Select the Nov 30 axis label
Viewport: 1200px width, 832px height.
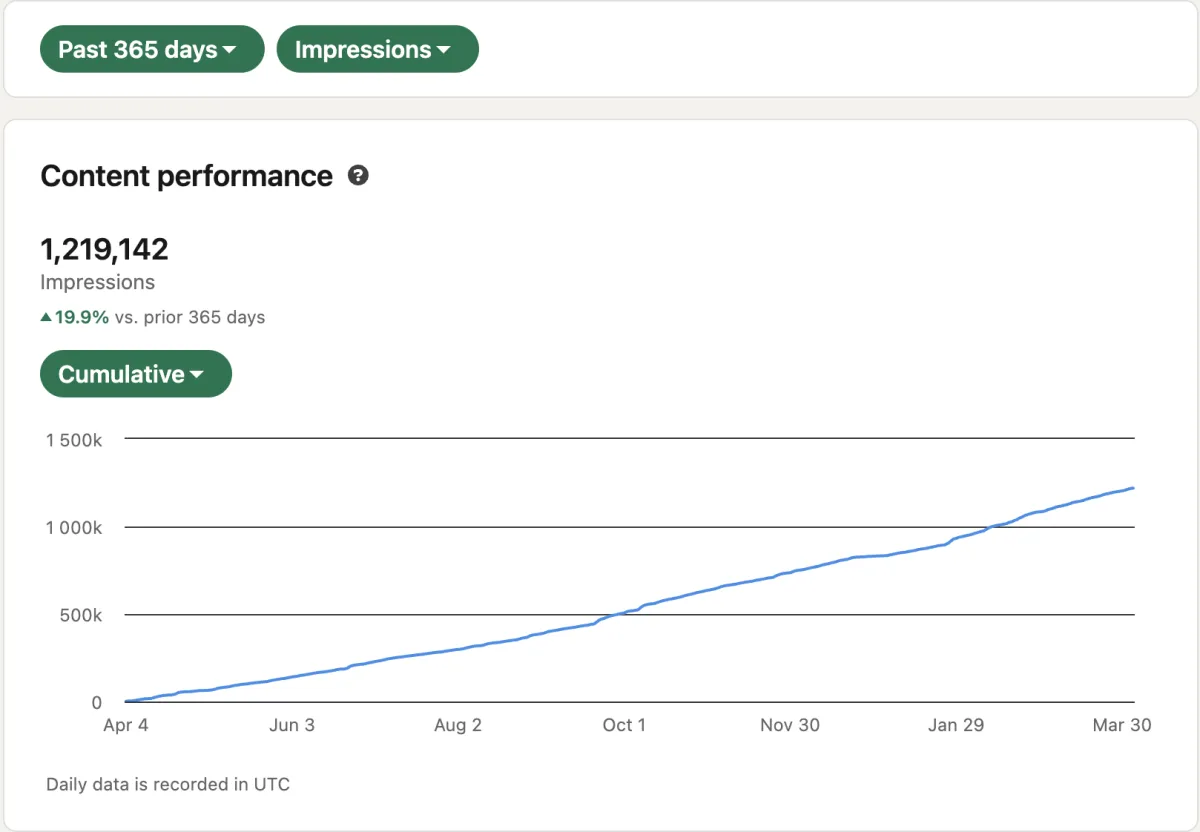click(x=790, y=725)
